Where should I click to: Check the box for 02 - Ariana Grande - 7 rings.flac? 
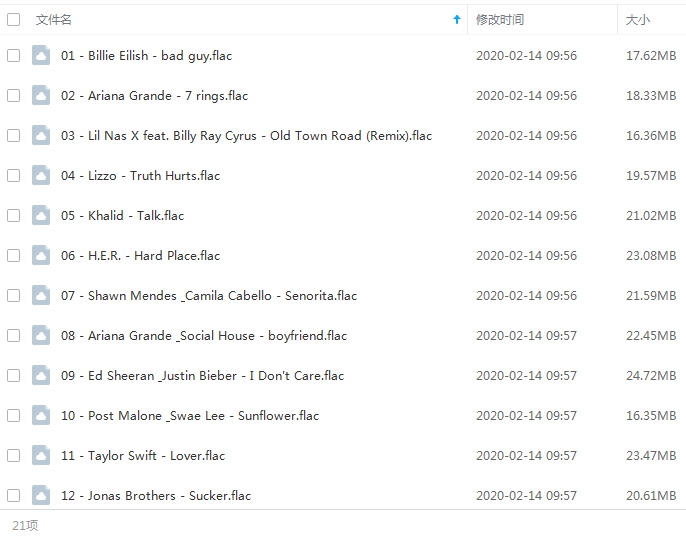14,95
